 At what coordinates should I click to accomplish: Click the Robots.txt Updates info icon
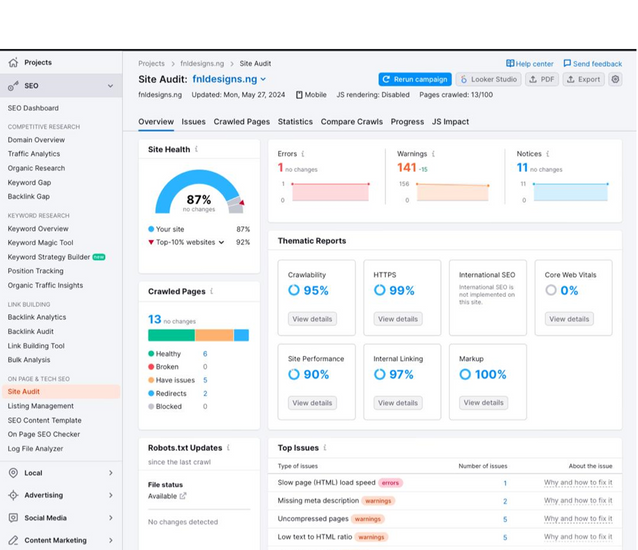228,447
